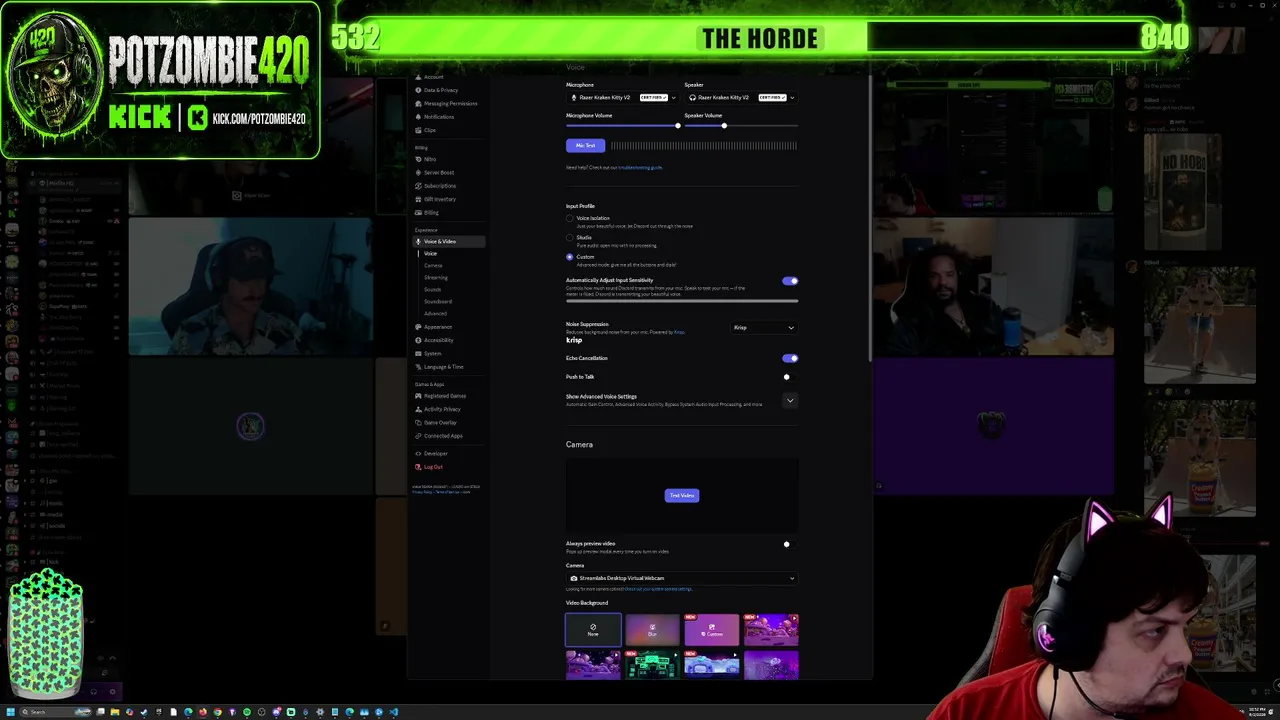The width and height of the screenshot is (1280, 720).
Task: Click the Log Out icon
Action: pyautogui.click(x=418, y=467)
